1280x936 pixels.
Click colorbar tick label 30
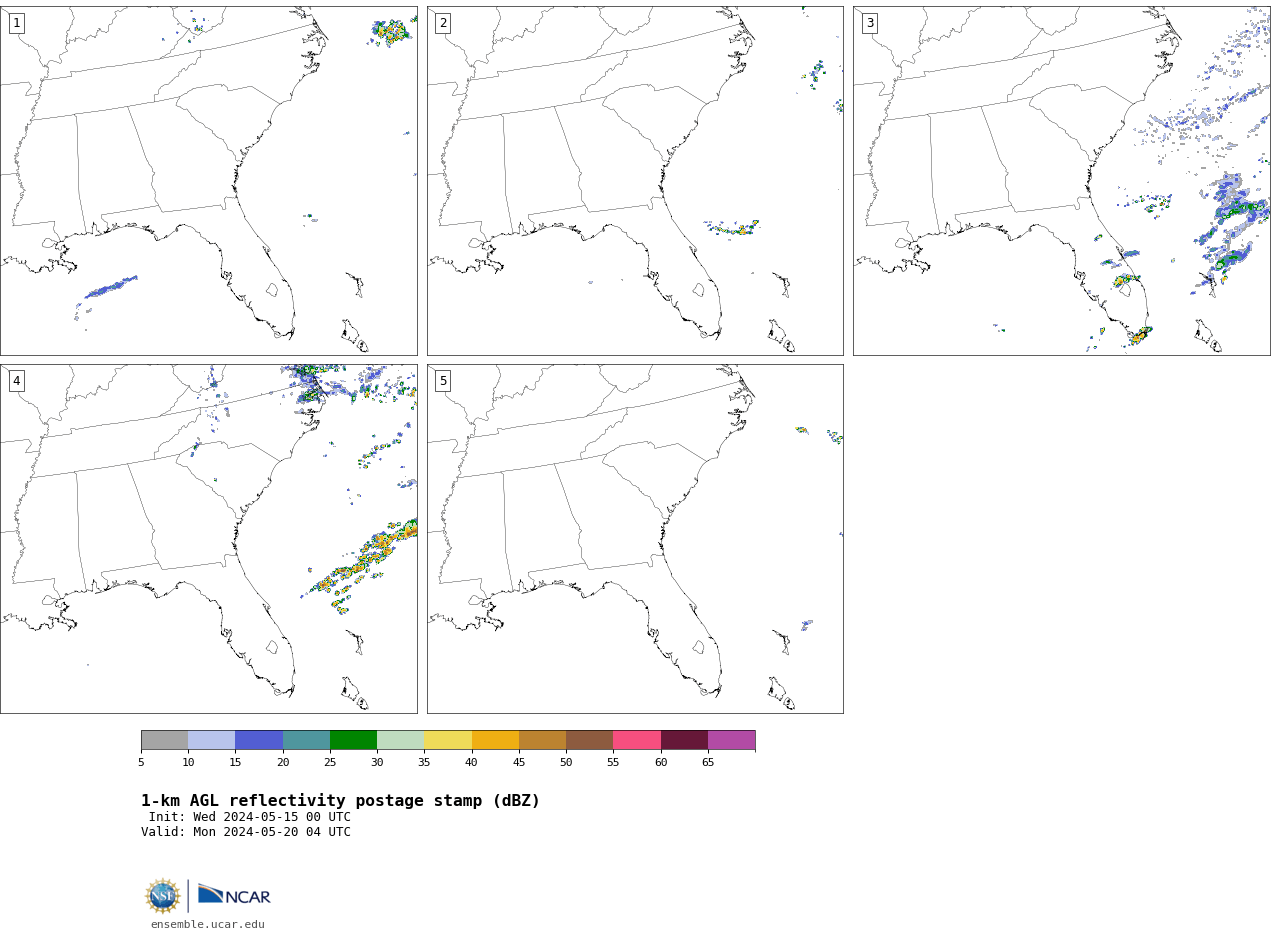tap(377, 762)
